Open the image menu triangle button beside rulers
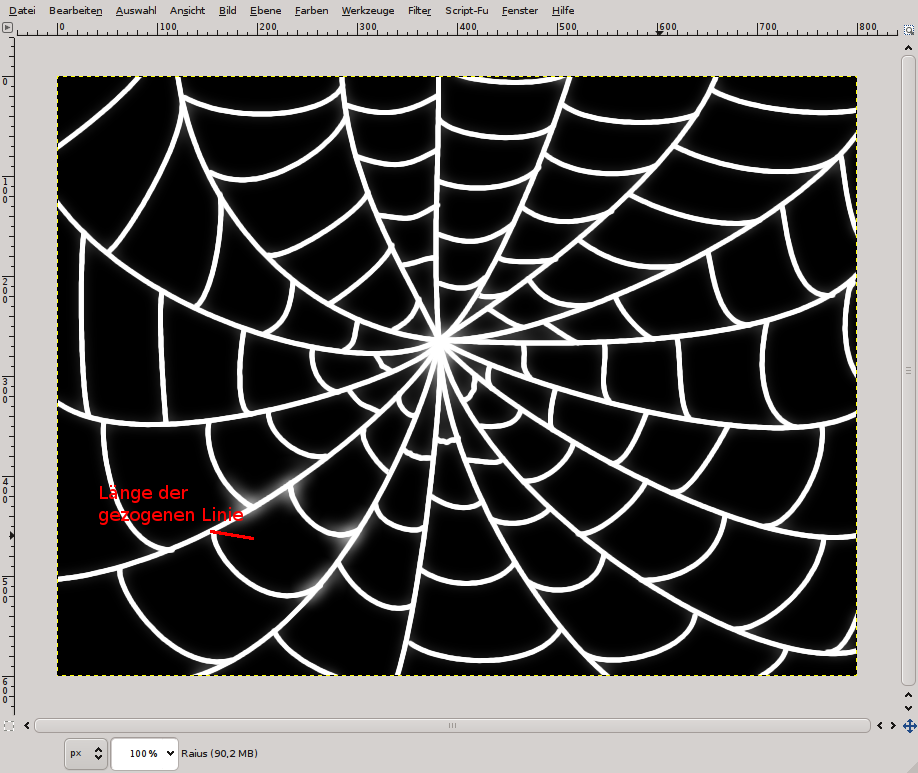Image resolution: width=918 pixels, height=773 pixels. coord(7,27)
